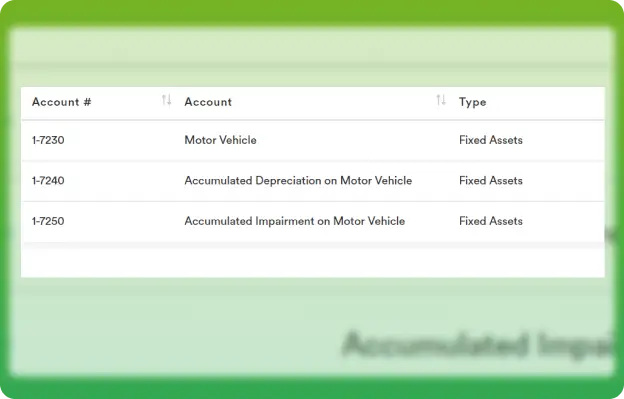Click Fixed Assets type in 1-7250 row
This screenshot has width=624, height=399.
(x=491, y=221)
